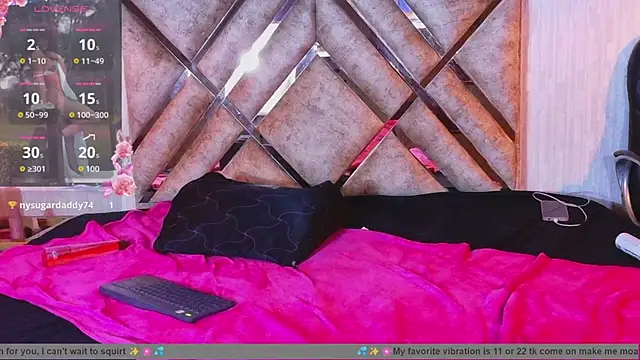Select the 10s tile for 11~49 tokens
Viewport: 640px width, 360px height.
(x=89, y=48)
